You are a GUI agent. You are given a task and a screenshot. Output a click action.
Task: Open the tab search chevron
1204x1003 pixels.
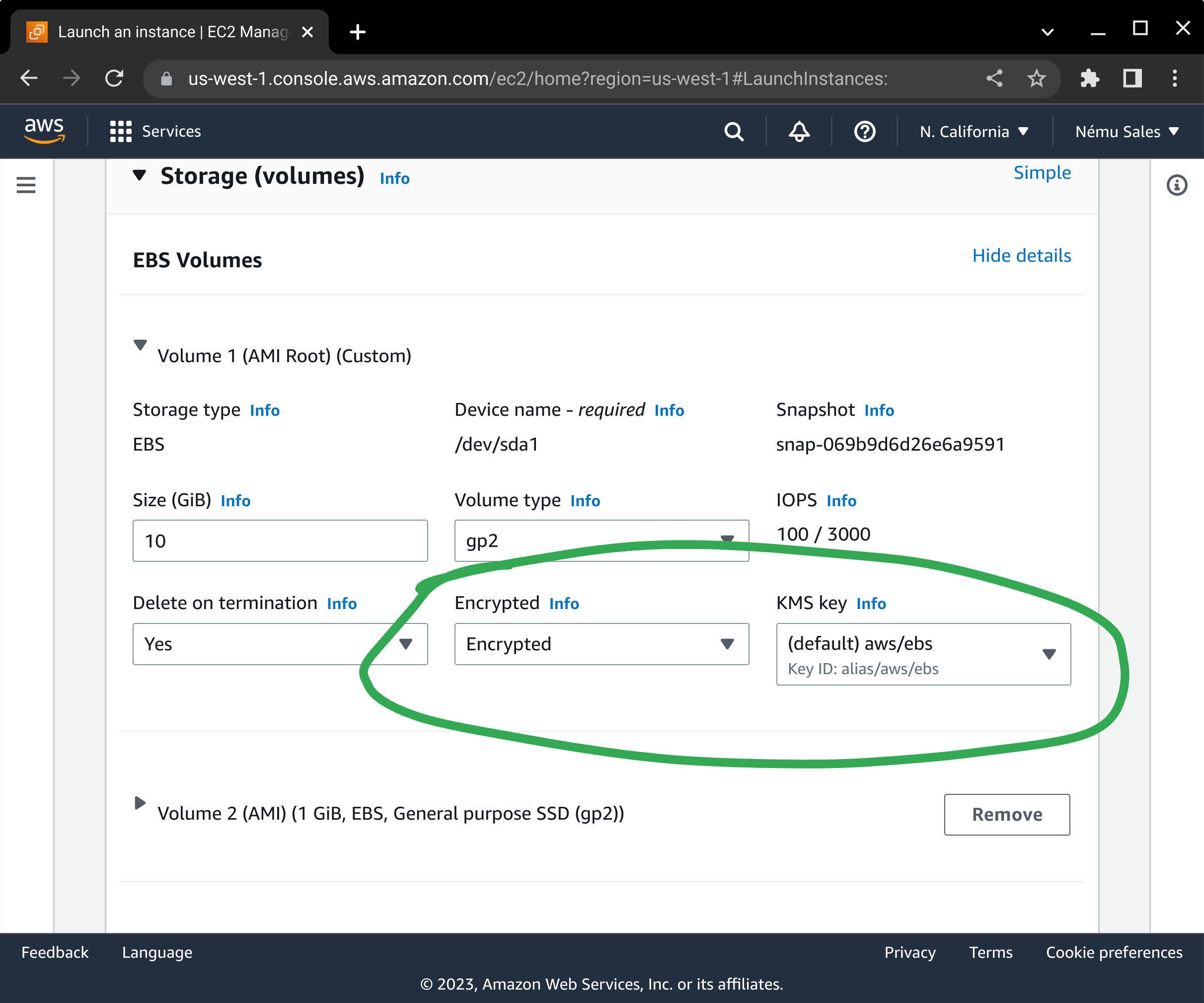pyautogui.click(x=1047, y=32)
